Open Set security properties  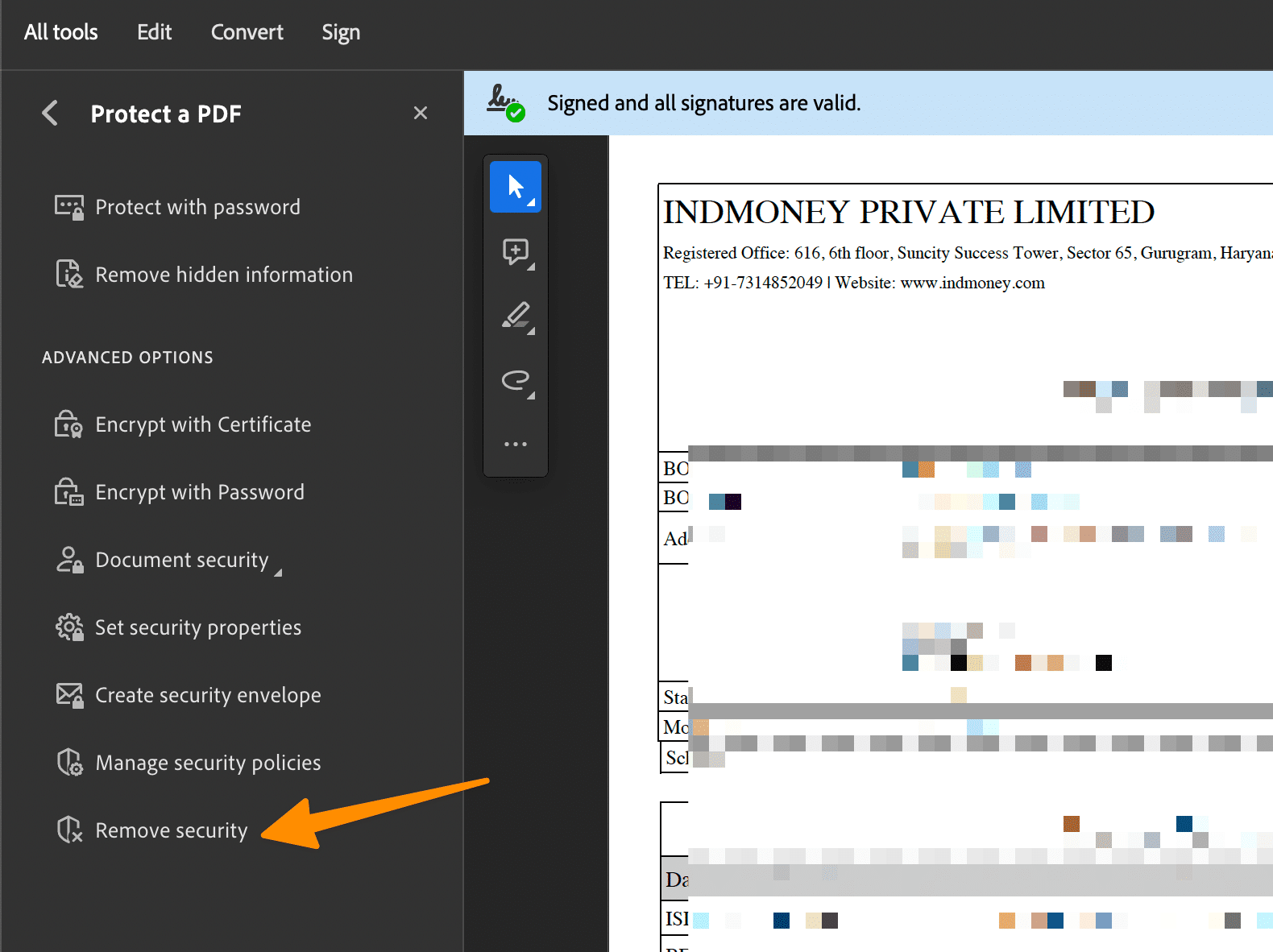coord(198,627)
